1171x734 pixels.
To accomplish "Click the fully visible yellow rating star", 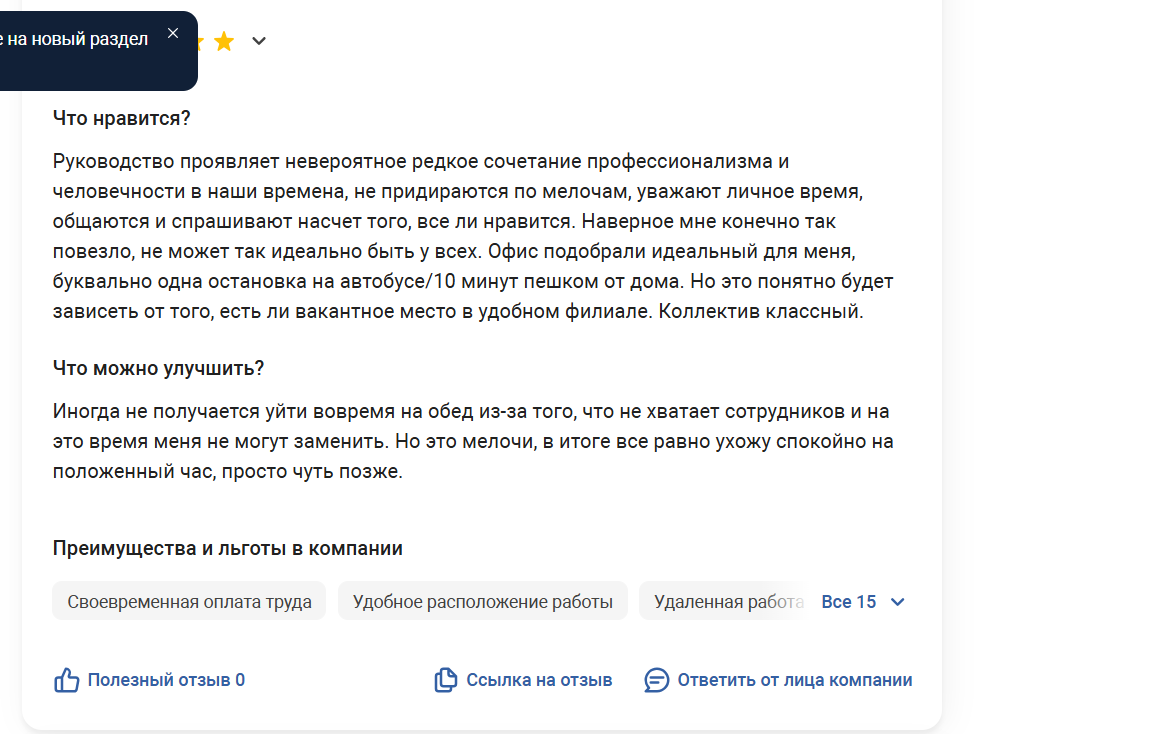I will [224, 42].
